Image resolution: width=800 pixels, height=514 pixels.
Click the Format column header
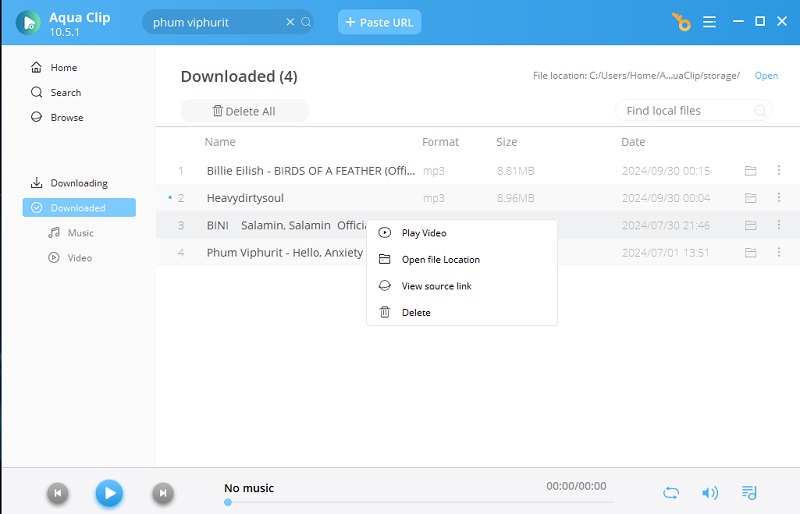(x=440, y=142)
